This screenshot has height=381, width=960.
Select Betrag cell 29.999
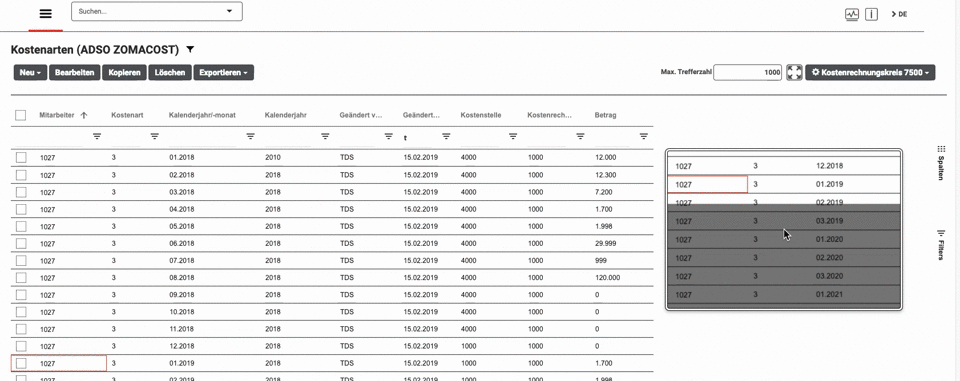[606, 243]
